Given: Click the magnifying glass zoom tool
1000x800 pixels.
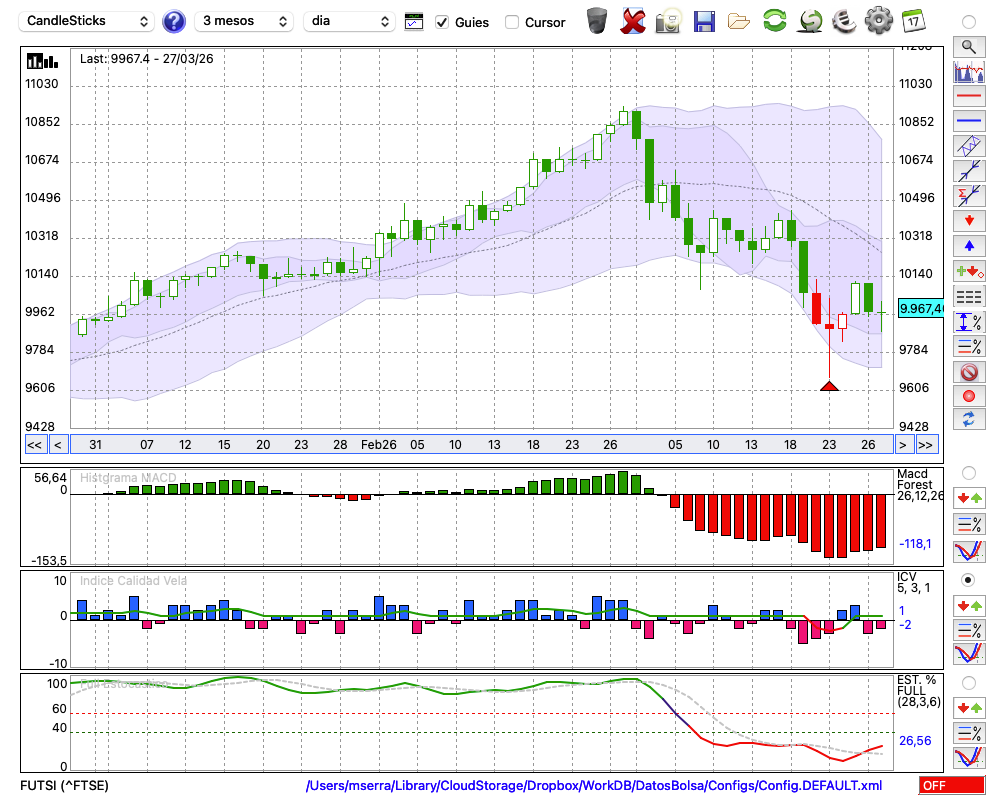Looking at the screenshot, I should click(x=969, y=47).
